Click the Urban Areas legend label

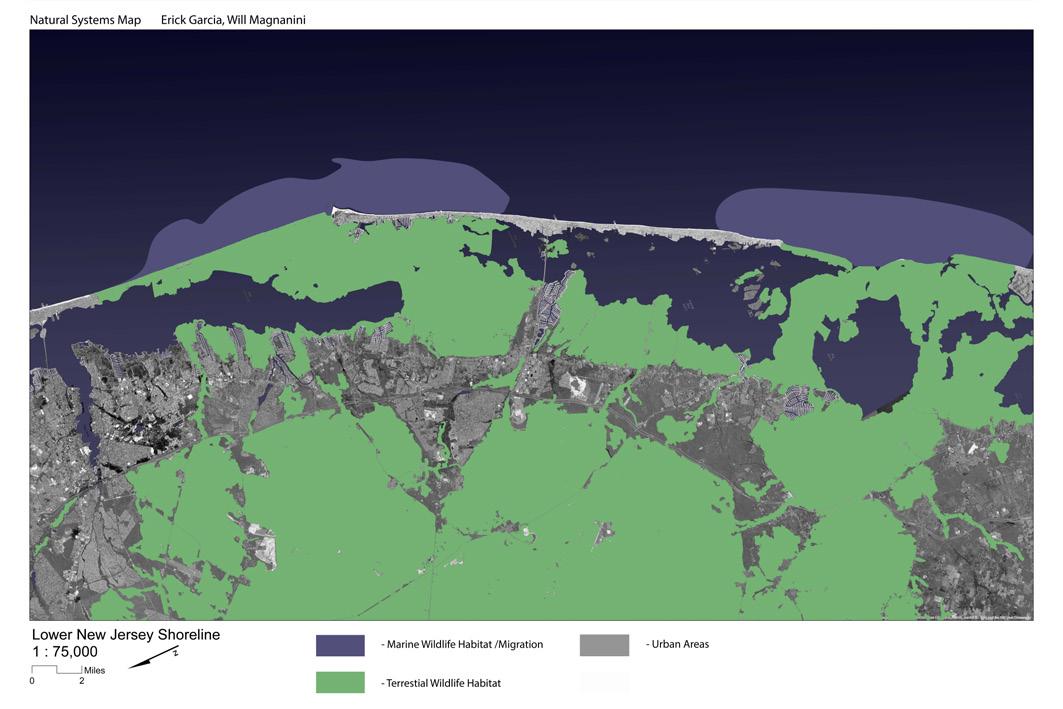pyautogui.click(x=680, y=644)
